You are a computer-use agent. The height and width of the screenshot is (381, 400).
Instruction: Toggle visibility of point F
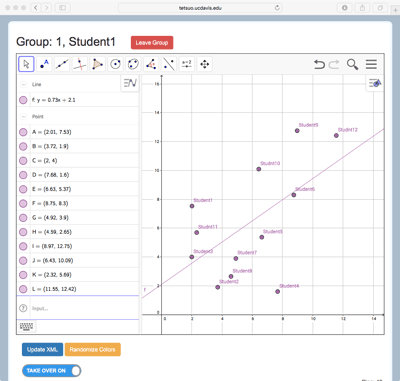(x=23, y=203)
